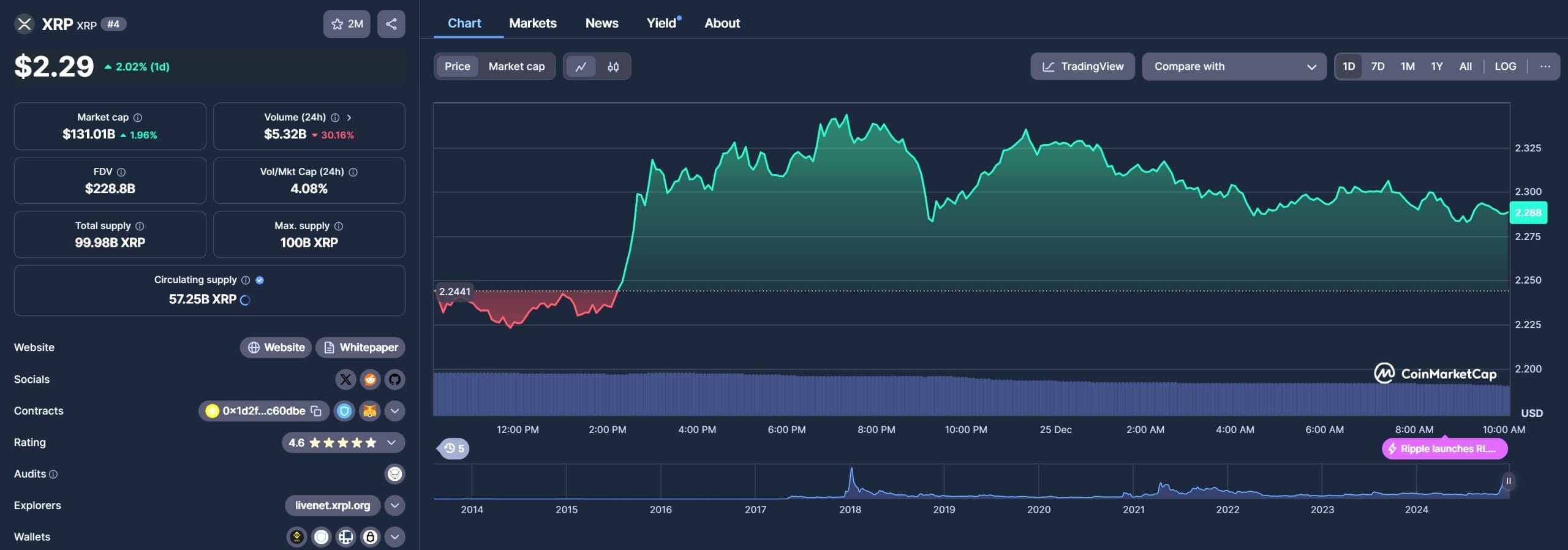Click the blue shield wallet icon in Contracts
Screen dimensions: 1568x550
[344, 411]
